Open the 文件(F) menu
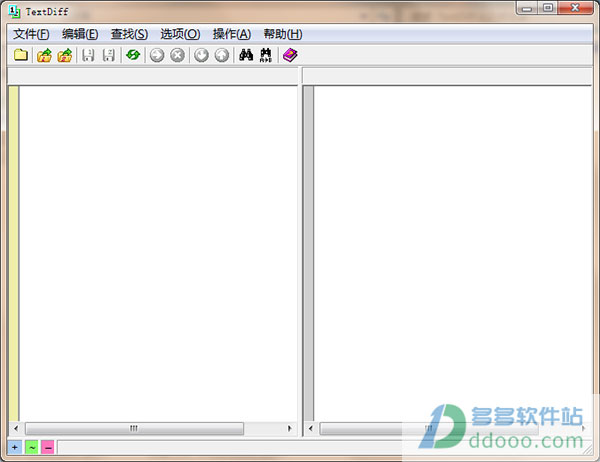The width and height of the screenshot is (600, 462). (31, 34)
